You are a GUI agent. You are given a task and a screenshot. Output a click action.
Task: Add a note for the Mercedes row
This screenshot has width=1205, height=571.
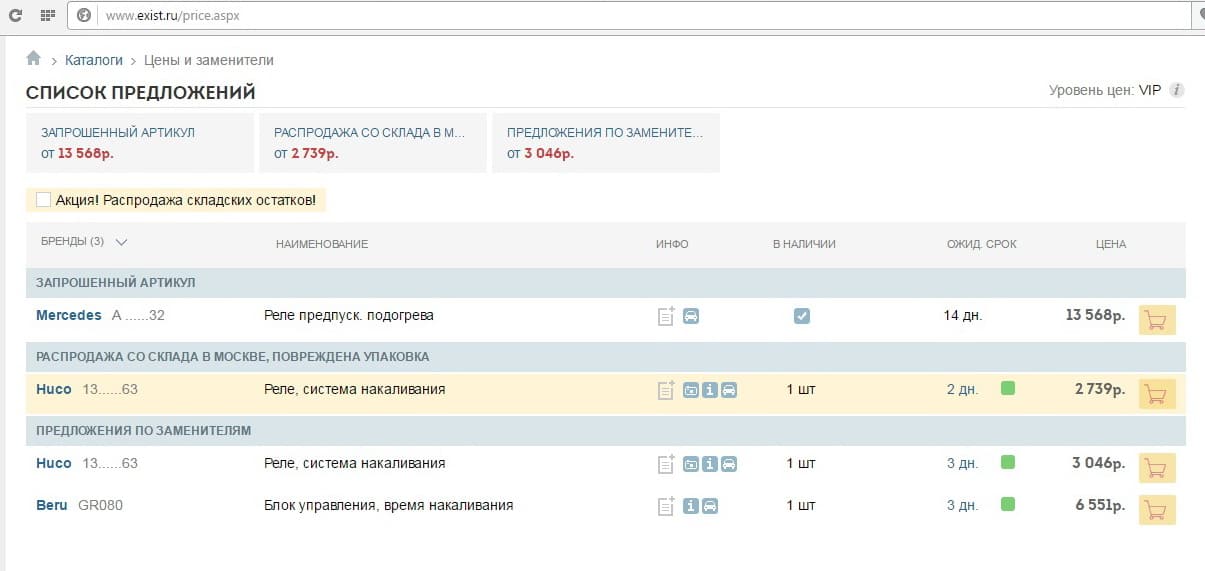point(666,316)
